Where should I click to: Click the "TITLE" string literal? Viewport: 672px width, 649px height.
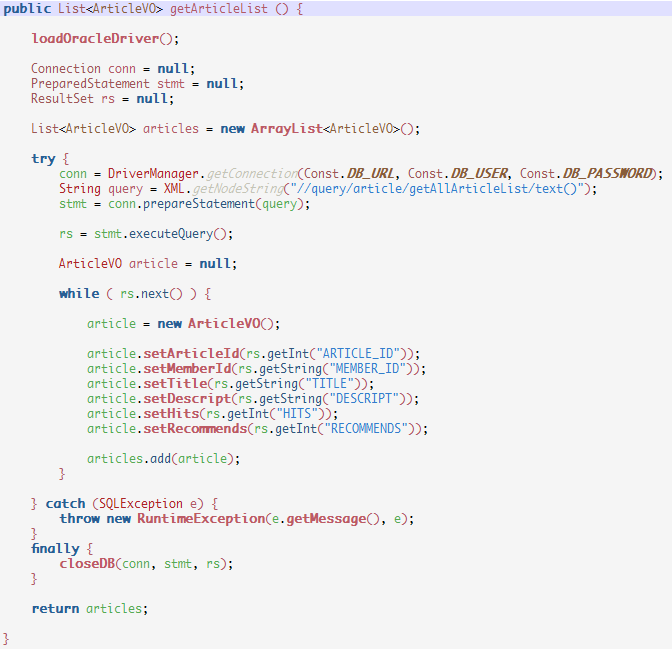coord(329,384)
